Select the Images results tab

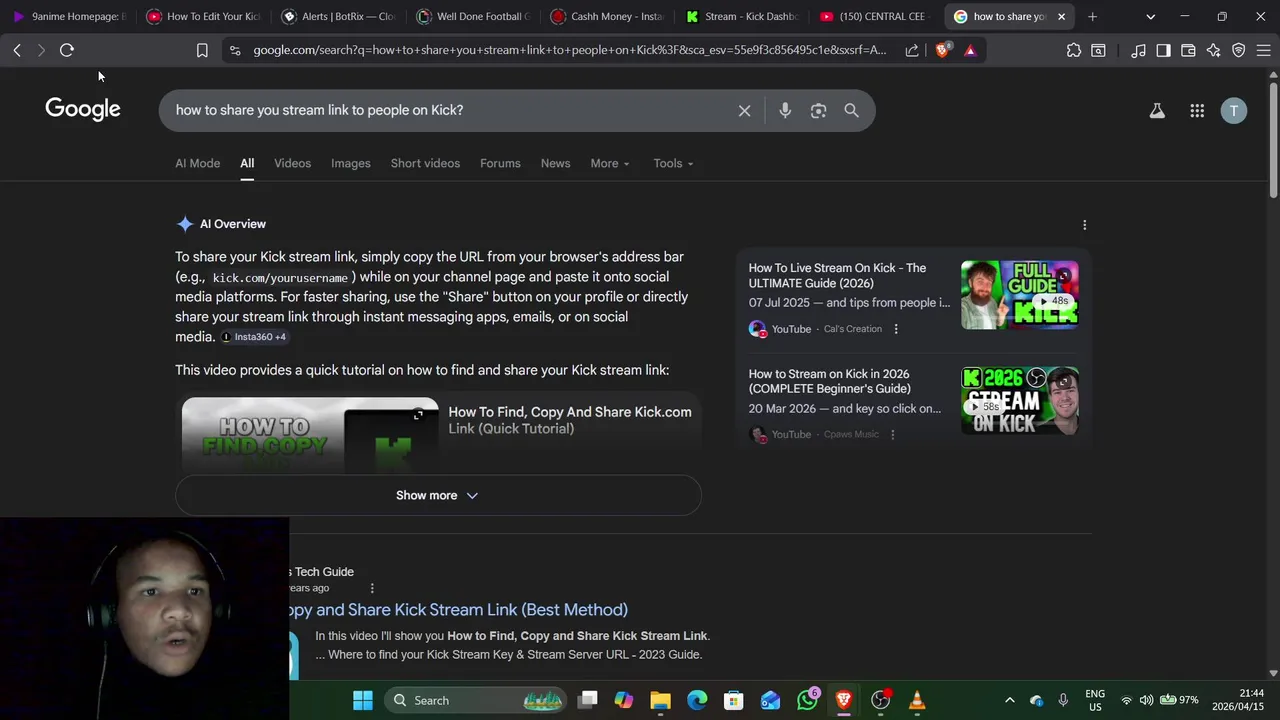coord(351,163)
